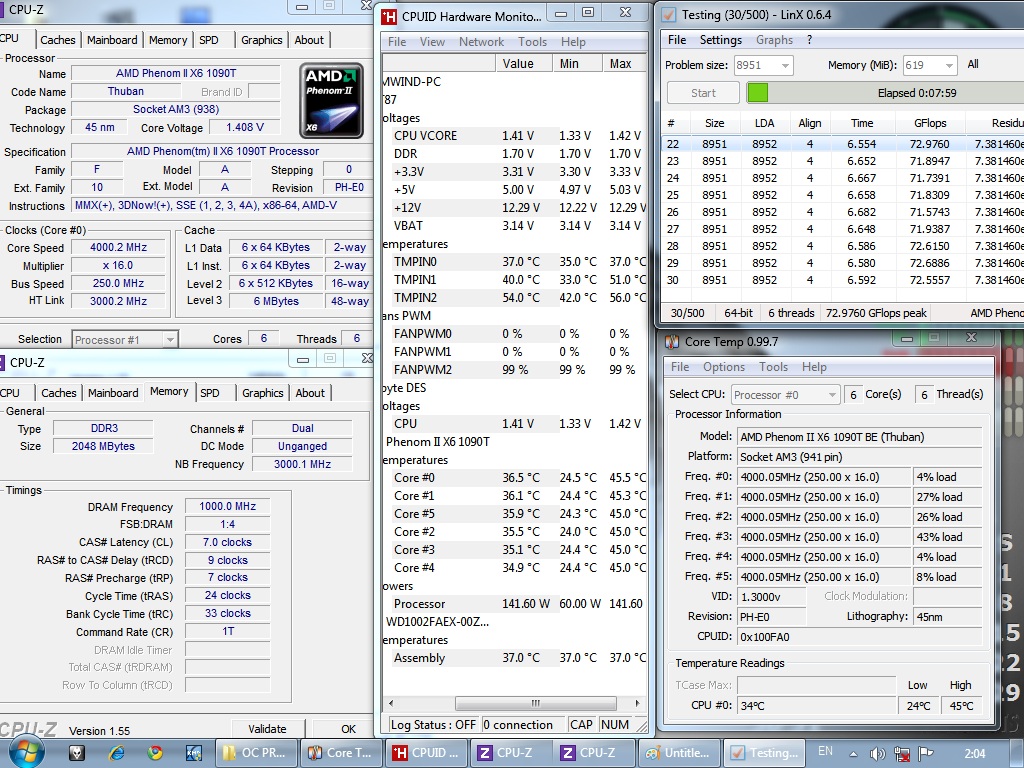Click the All memory button in LinX
The width and height of the screenshot is (1024, 768).
(973, 65)
